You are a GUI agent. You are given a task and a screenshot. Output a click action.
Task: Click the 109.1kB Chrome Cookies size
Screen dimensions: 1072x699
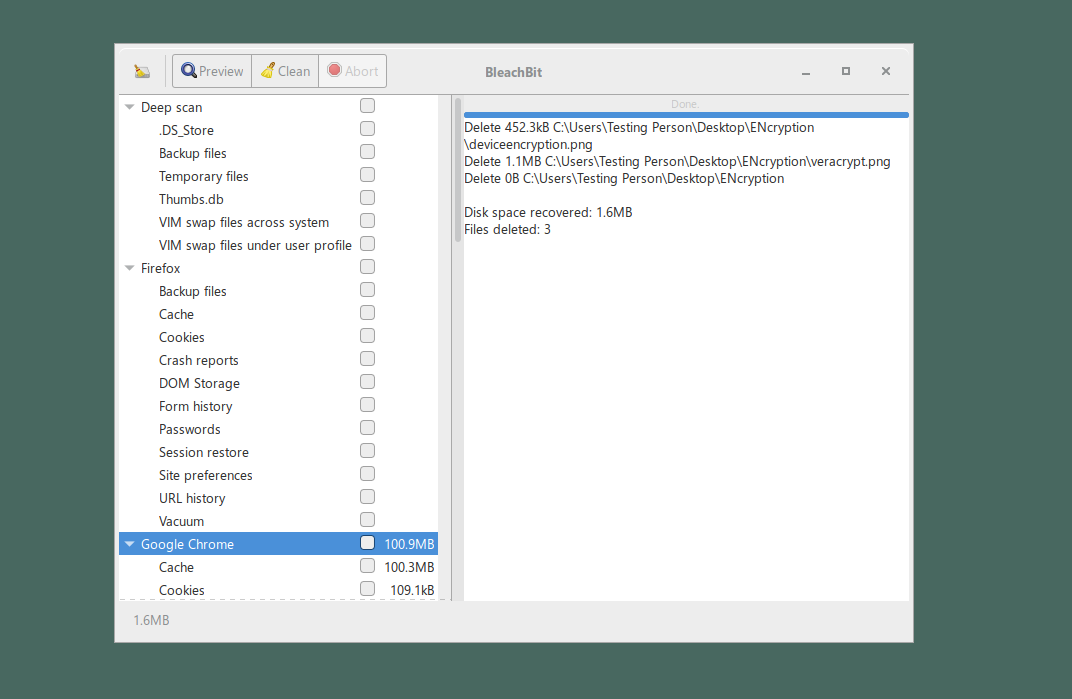(412, 590)
